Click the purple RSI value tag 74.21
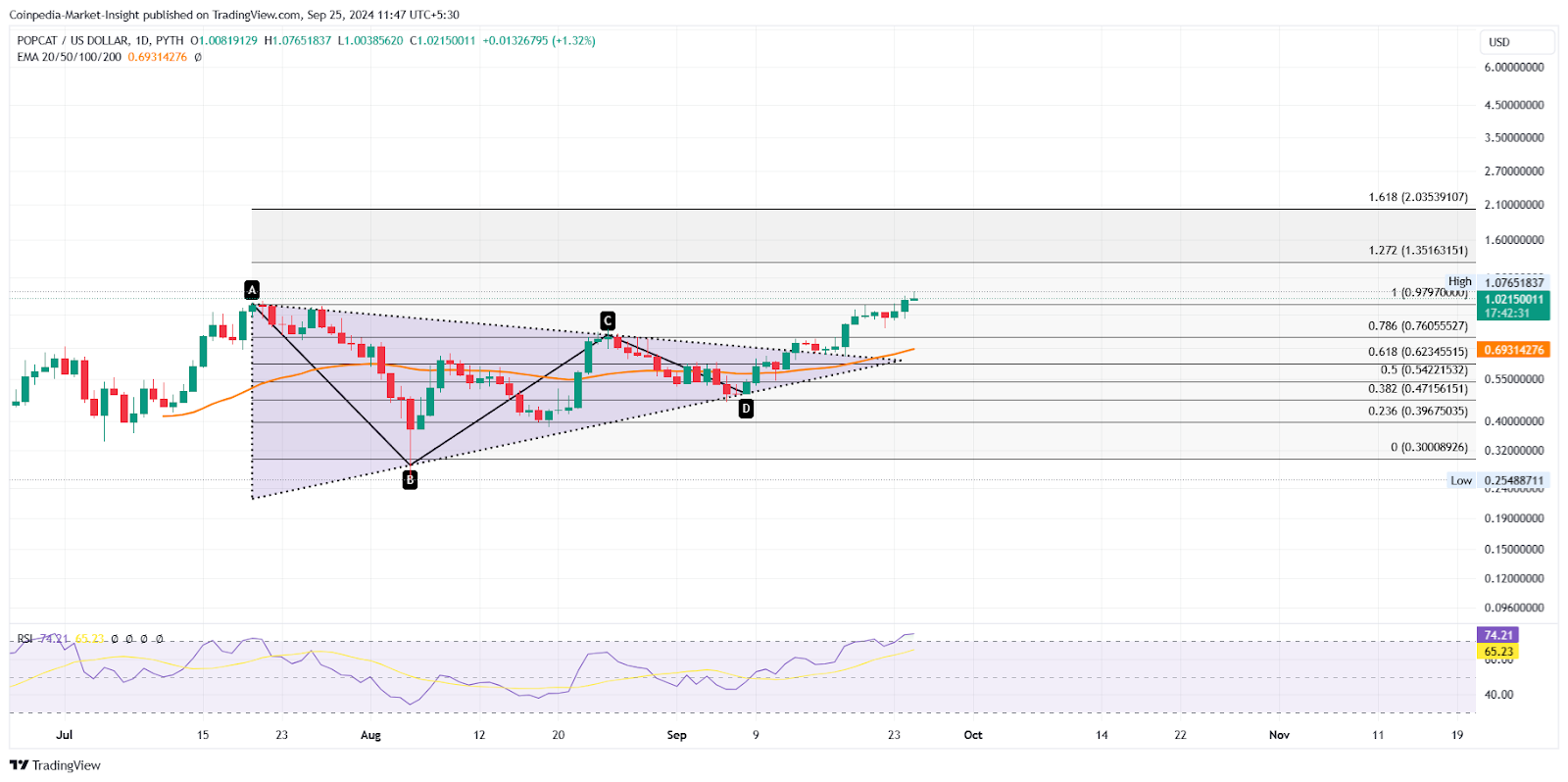The height and width of the screenshot is (782, 1568). click(1497, 635)
